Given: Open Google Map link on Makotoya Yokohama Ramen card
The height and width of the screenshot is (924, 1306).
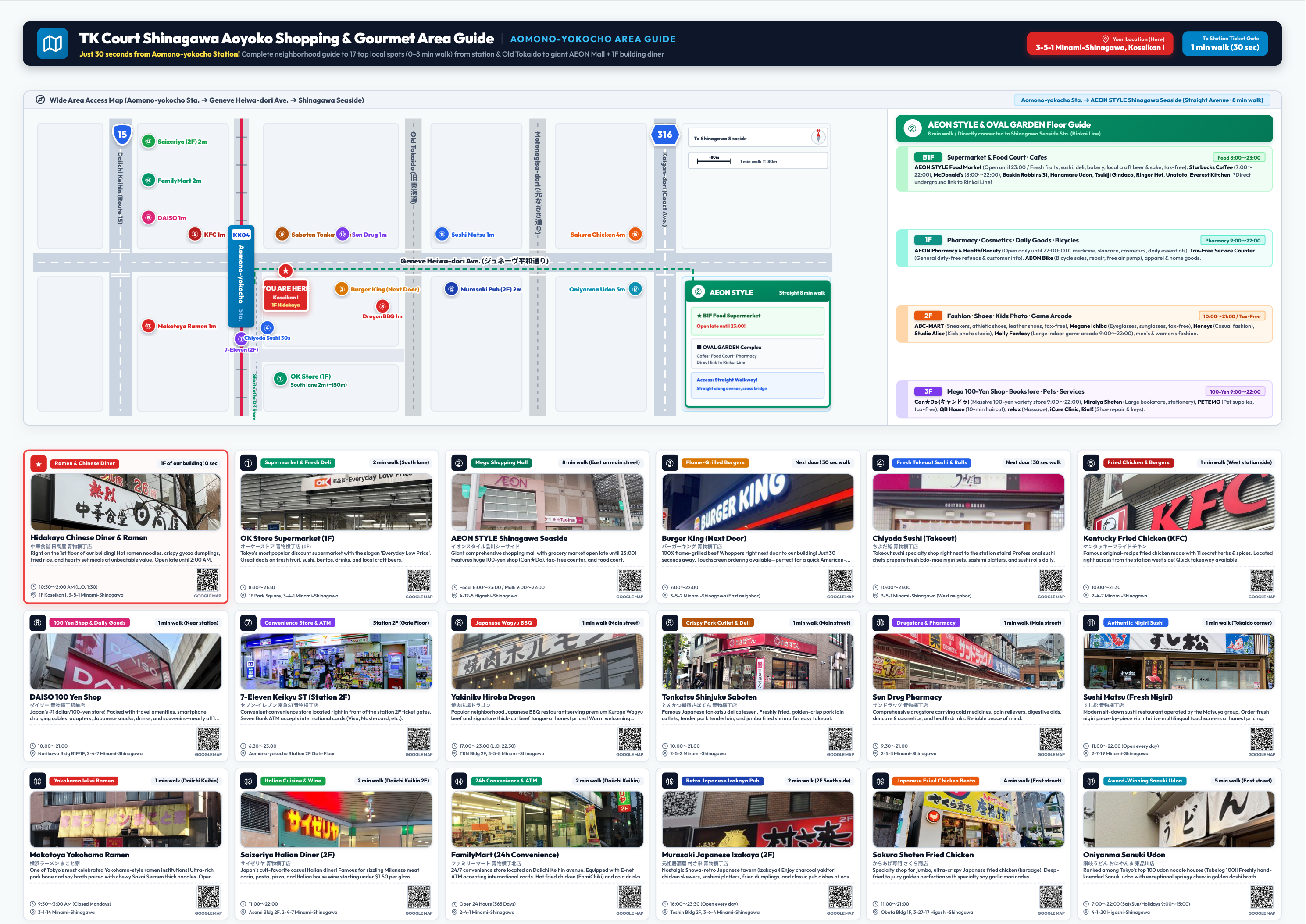Looking at the screenshot, I should click(x=208, y=913).
